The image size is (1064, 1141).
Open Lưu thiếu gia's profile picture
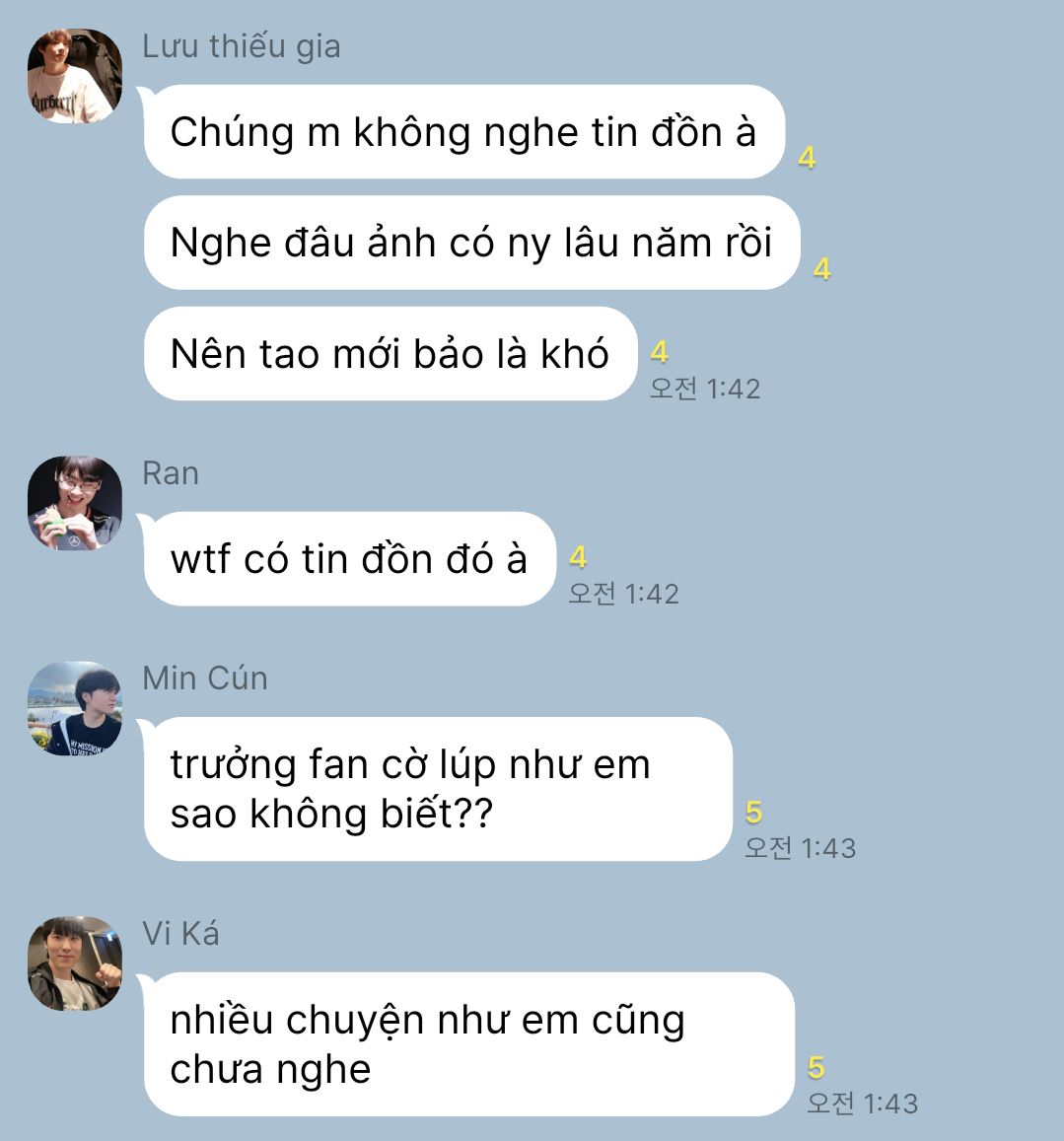[75, 76]
